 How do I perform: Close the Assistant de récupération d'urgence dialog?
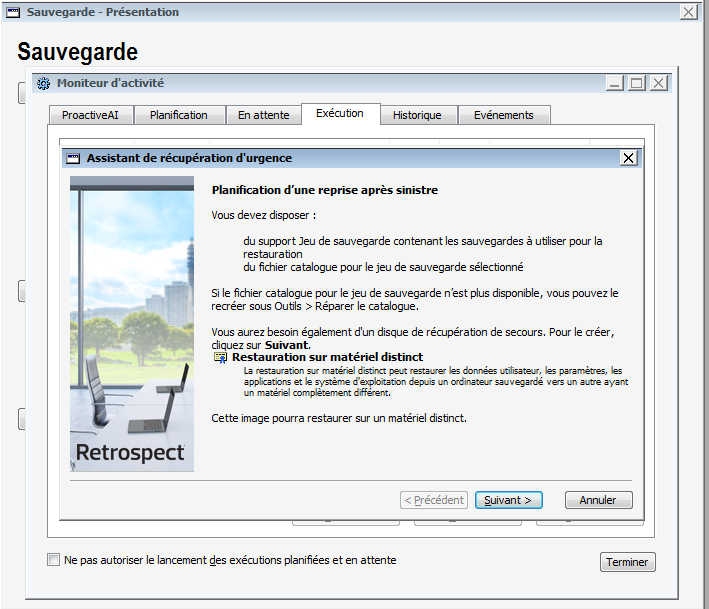628,158
